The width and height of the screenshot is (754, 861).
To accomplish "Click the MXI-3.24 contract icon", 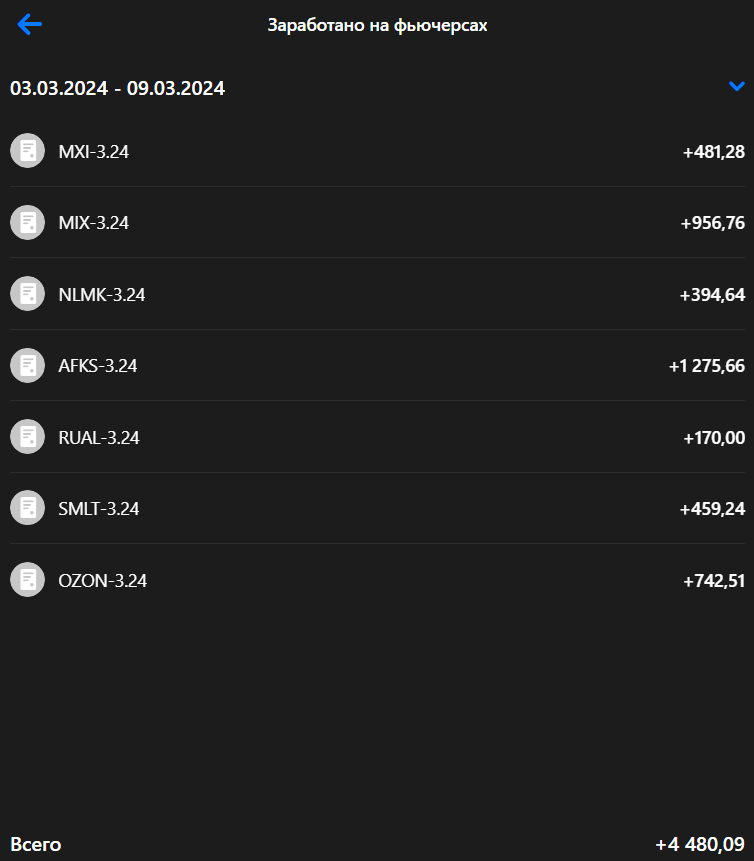I will (28, 151).
